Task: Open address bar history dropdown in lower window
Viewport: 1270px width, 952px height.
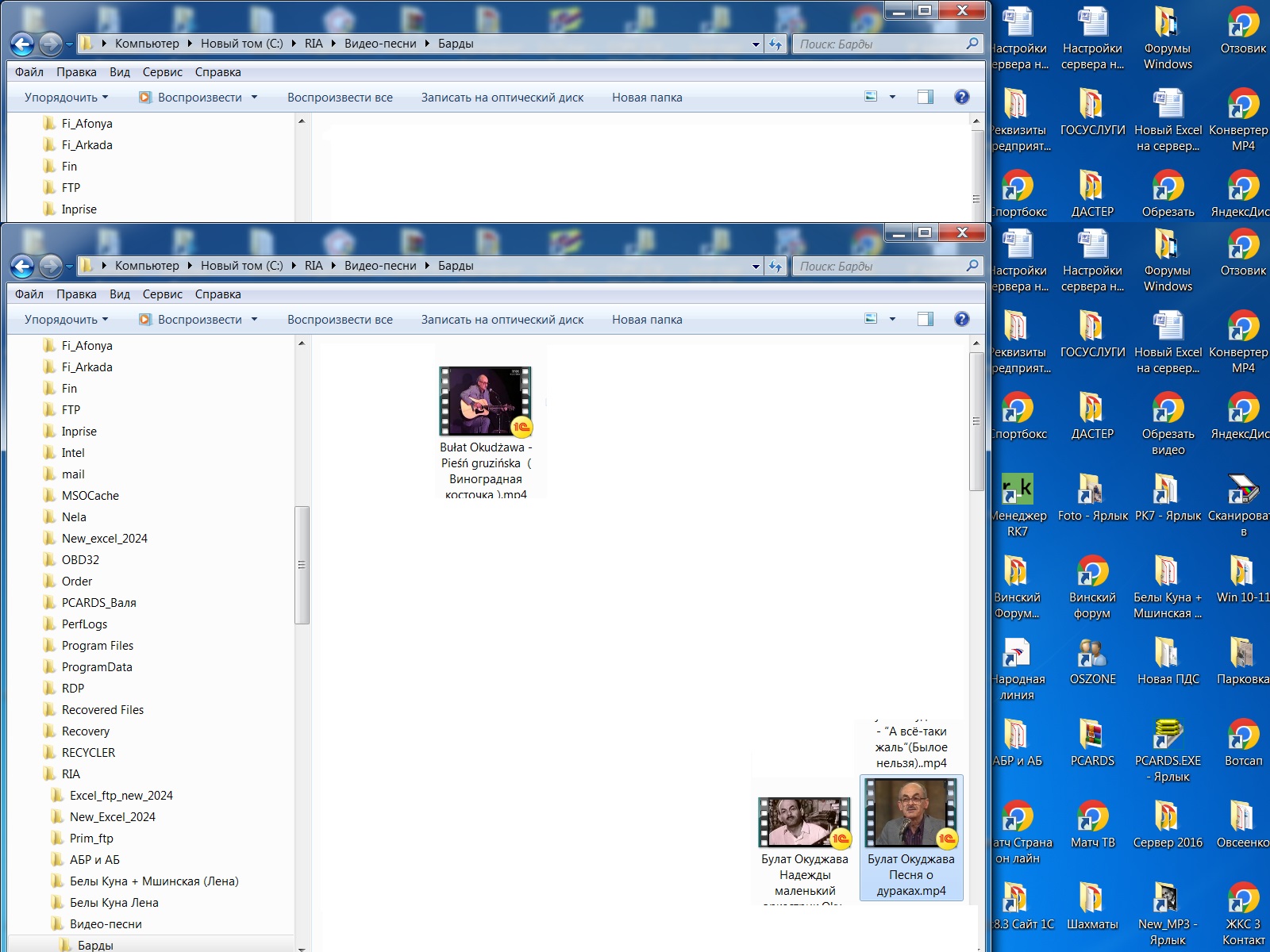Action: pyautogui.click(x=756, y=267)
